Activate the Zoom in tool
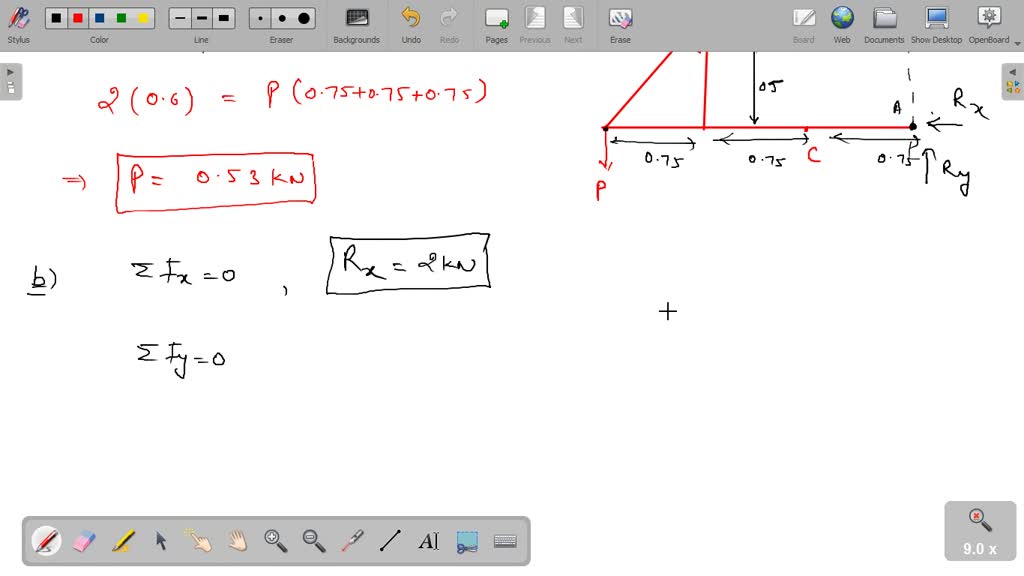The width and height of the screenshot is (1024, 576). click(x=275, y=540)
